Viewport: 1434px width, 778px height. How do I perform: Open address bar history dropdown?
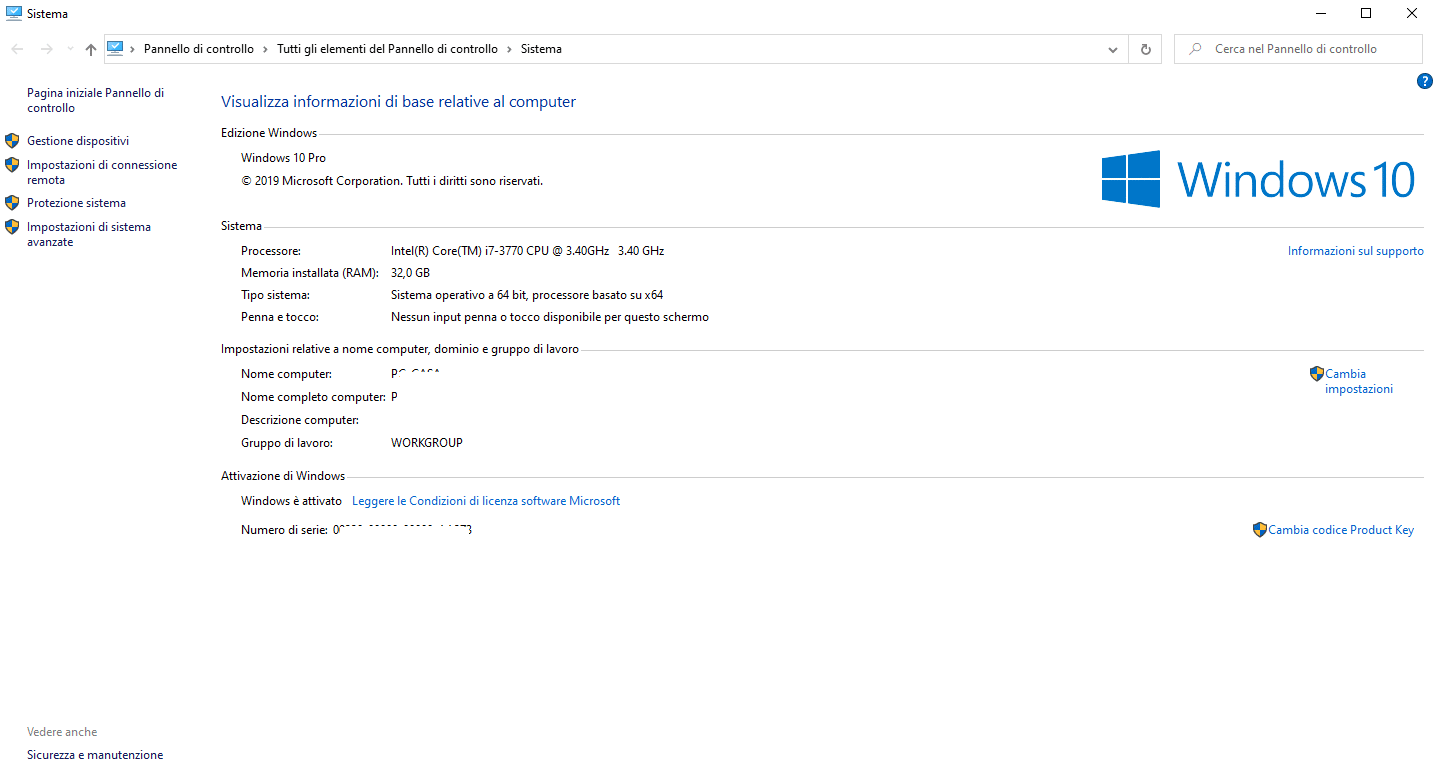click(x=1114, y=49)
